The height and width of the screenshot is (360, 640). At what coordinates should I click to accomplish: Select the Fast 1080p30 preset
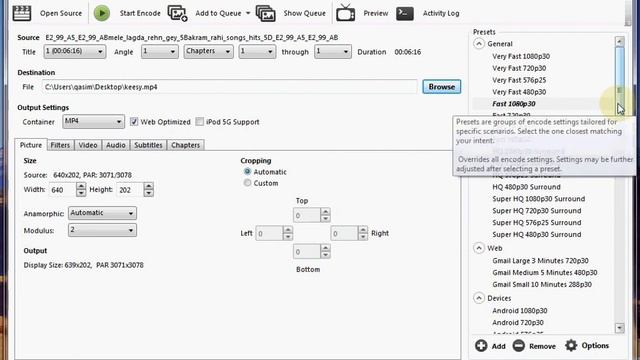click(x=514, y=104)
